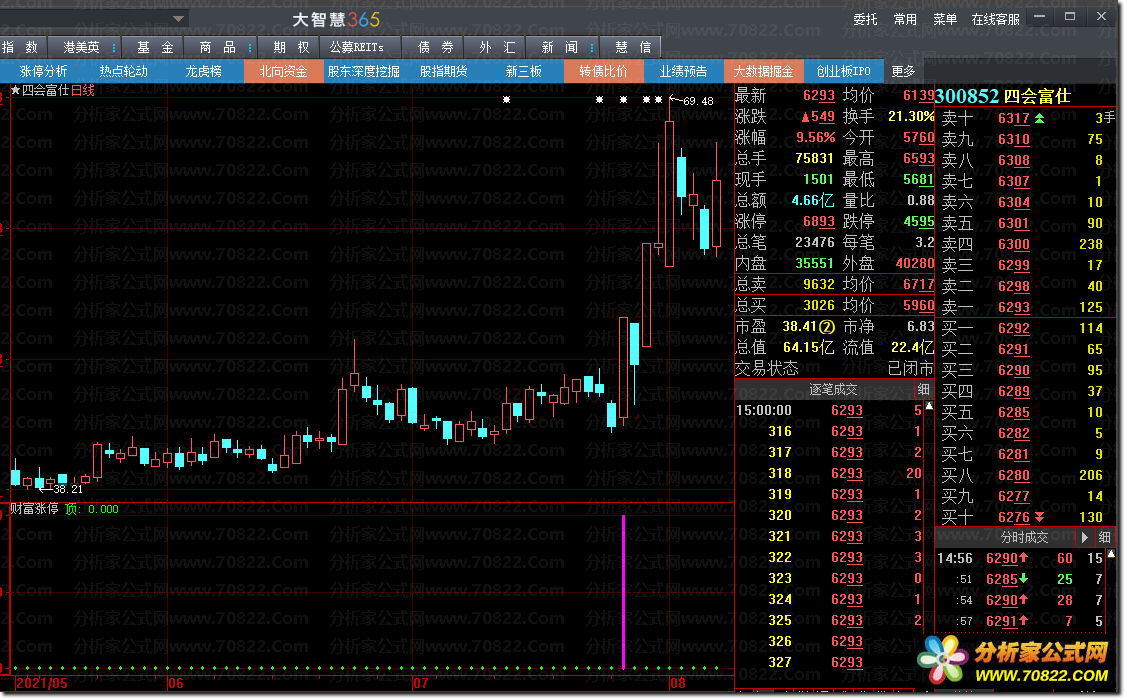This screenshot has width=1127, height=700.
Task: Click the 买八 volume 206
Action: click(x=1090, y=475)
